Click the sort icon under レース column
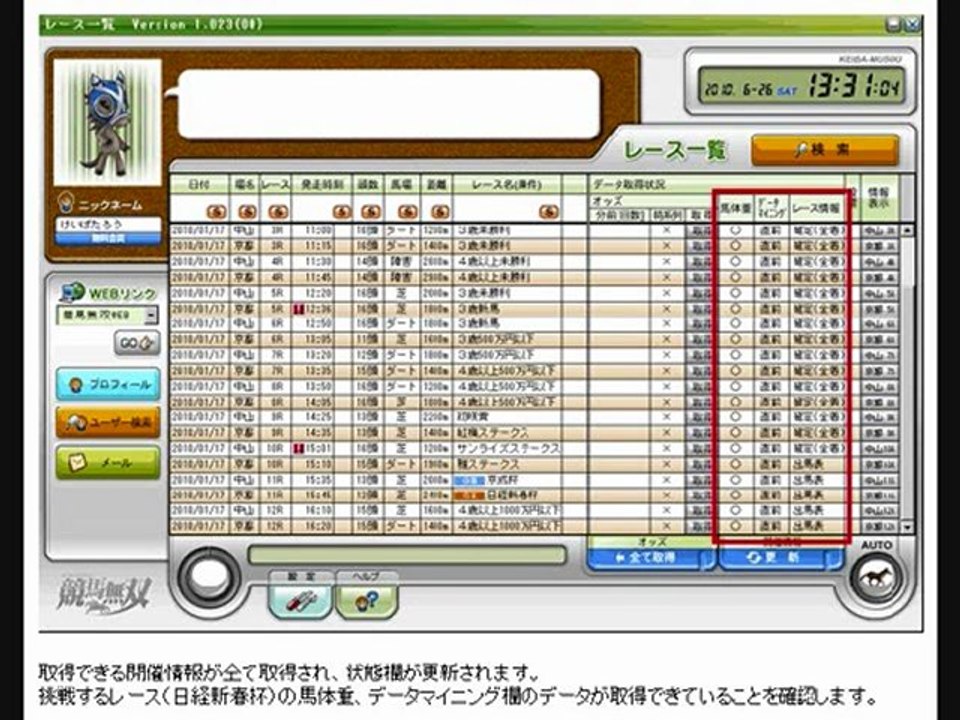This screenshot has height=720, width=960. pyautogui.click(x=278, y=212)
